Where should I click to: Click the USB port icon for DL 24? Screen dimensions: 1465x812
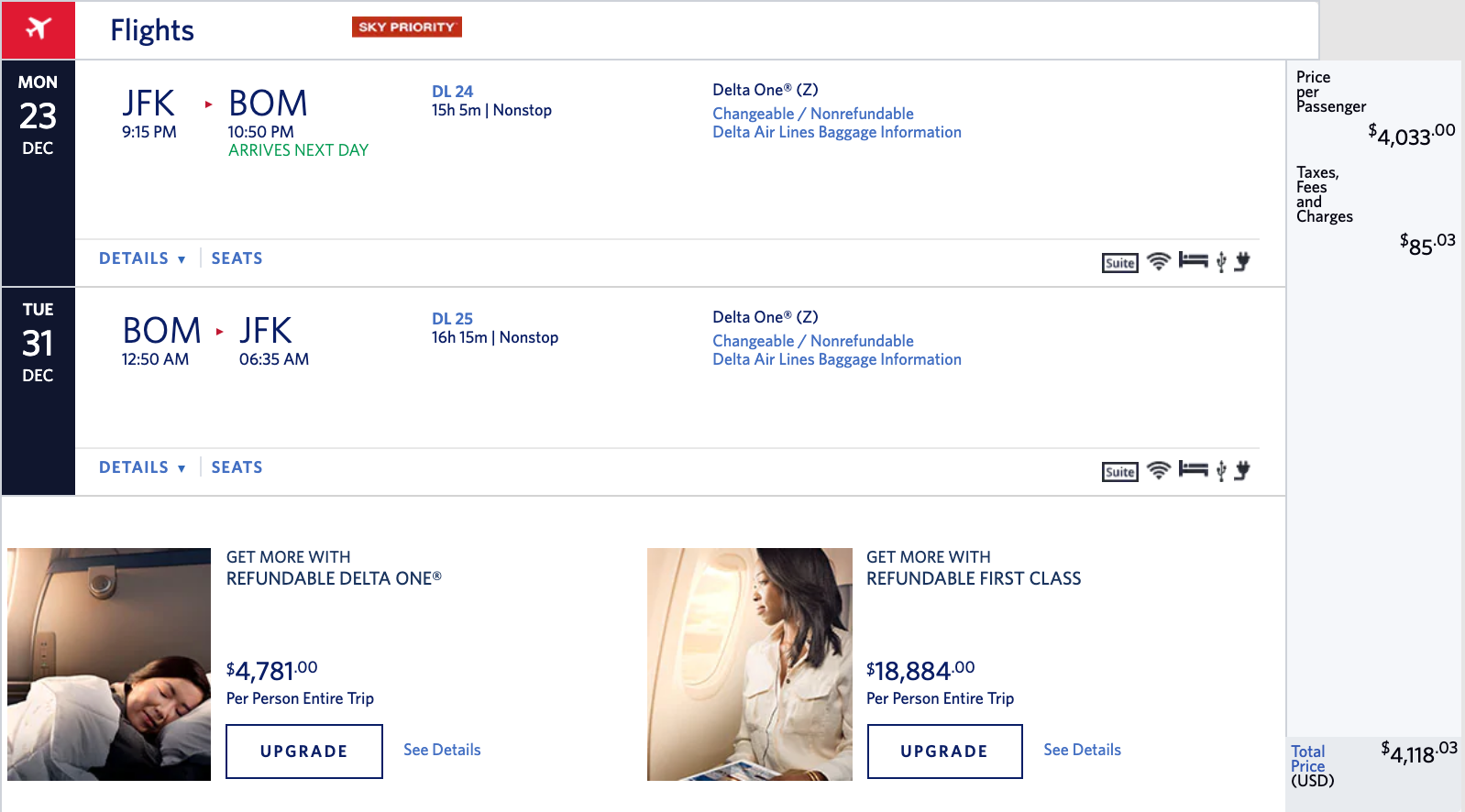[1221, 263]
